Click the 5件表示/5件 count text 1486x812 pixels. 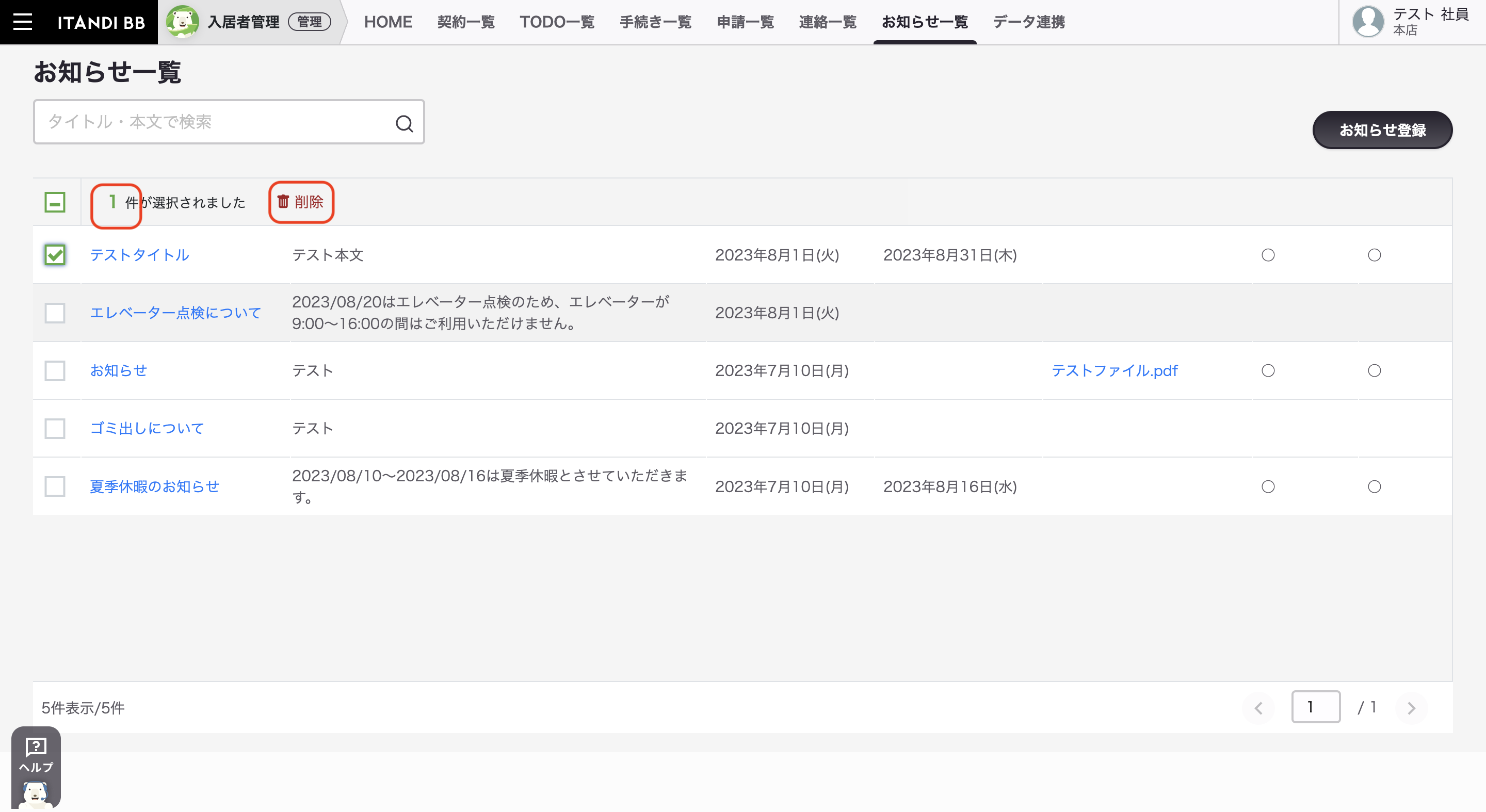point(83,708)
